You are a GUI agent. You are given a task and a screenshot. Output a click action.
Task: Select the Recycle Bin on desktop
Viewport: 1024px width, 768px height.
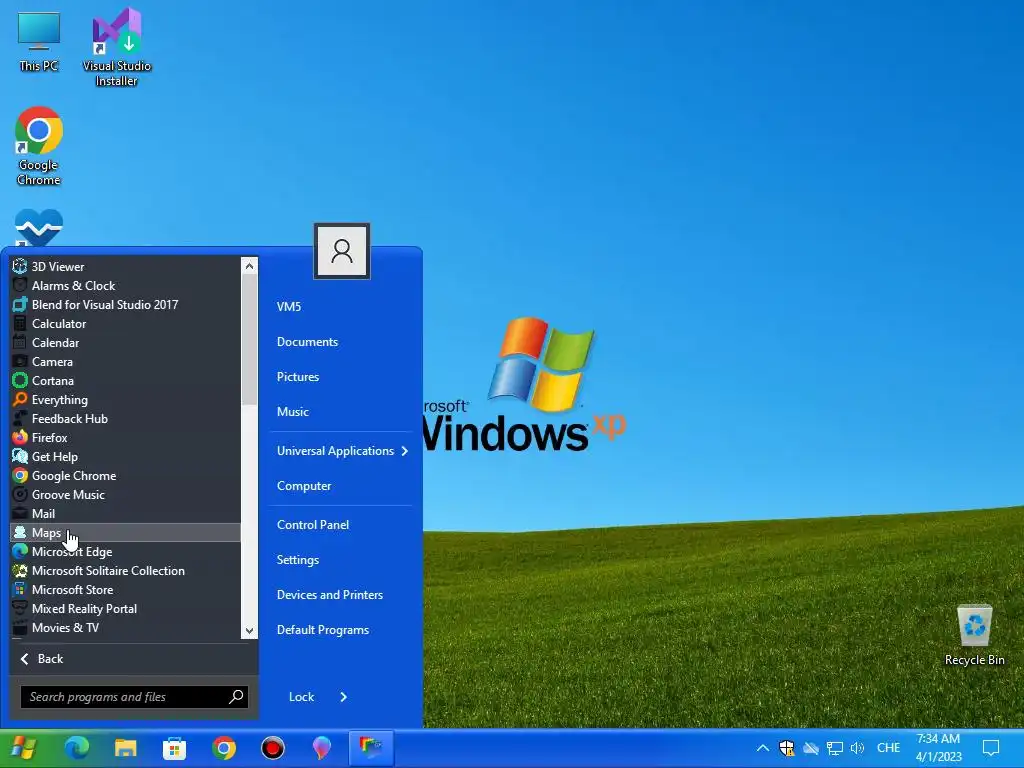[974, 635]
